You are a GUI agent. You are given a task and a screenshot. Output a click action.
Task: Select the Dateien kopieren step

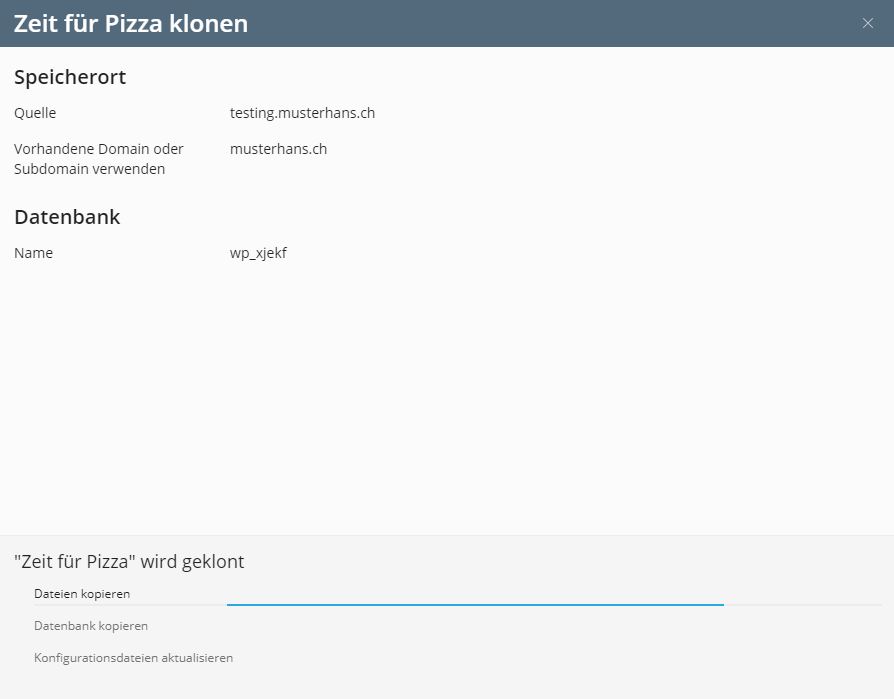tap(82, 594)
